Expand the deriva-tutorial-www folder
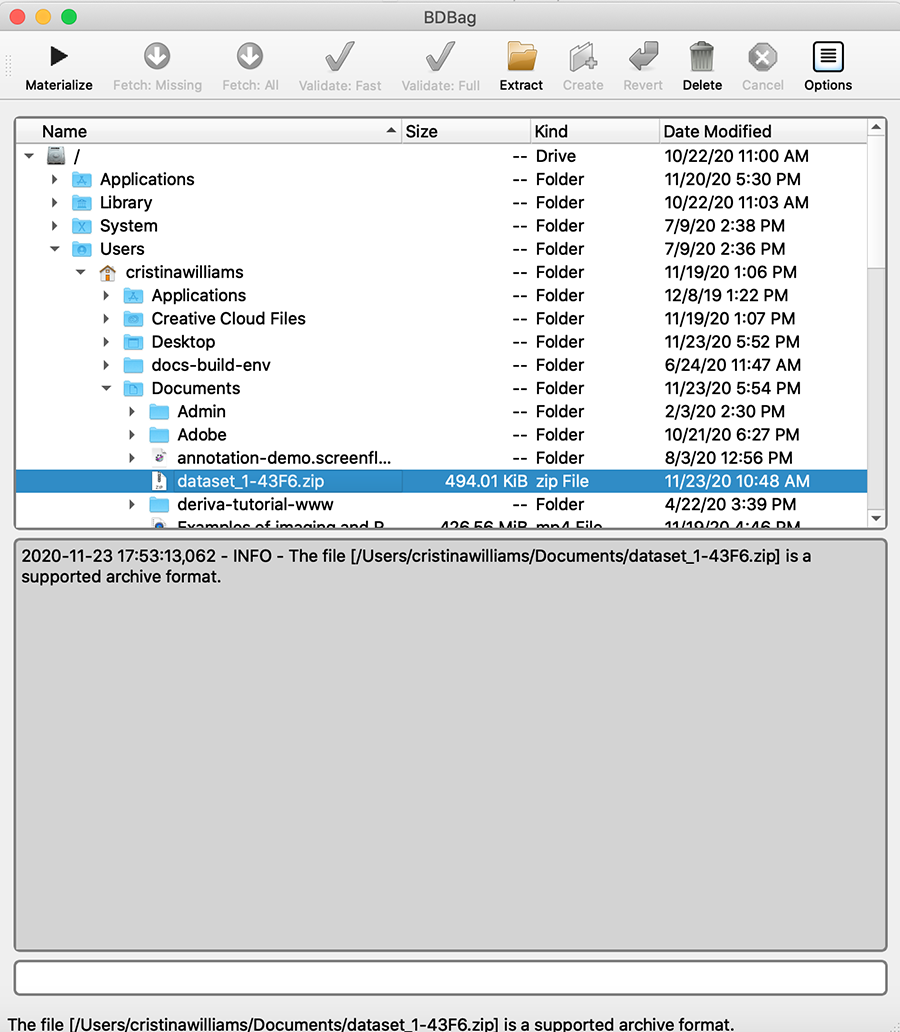900x1032 pixels. point(132,504)
